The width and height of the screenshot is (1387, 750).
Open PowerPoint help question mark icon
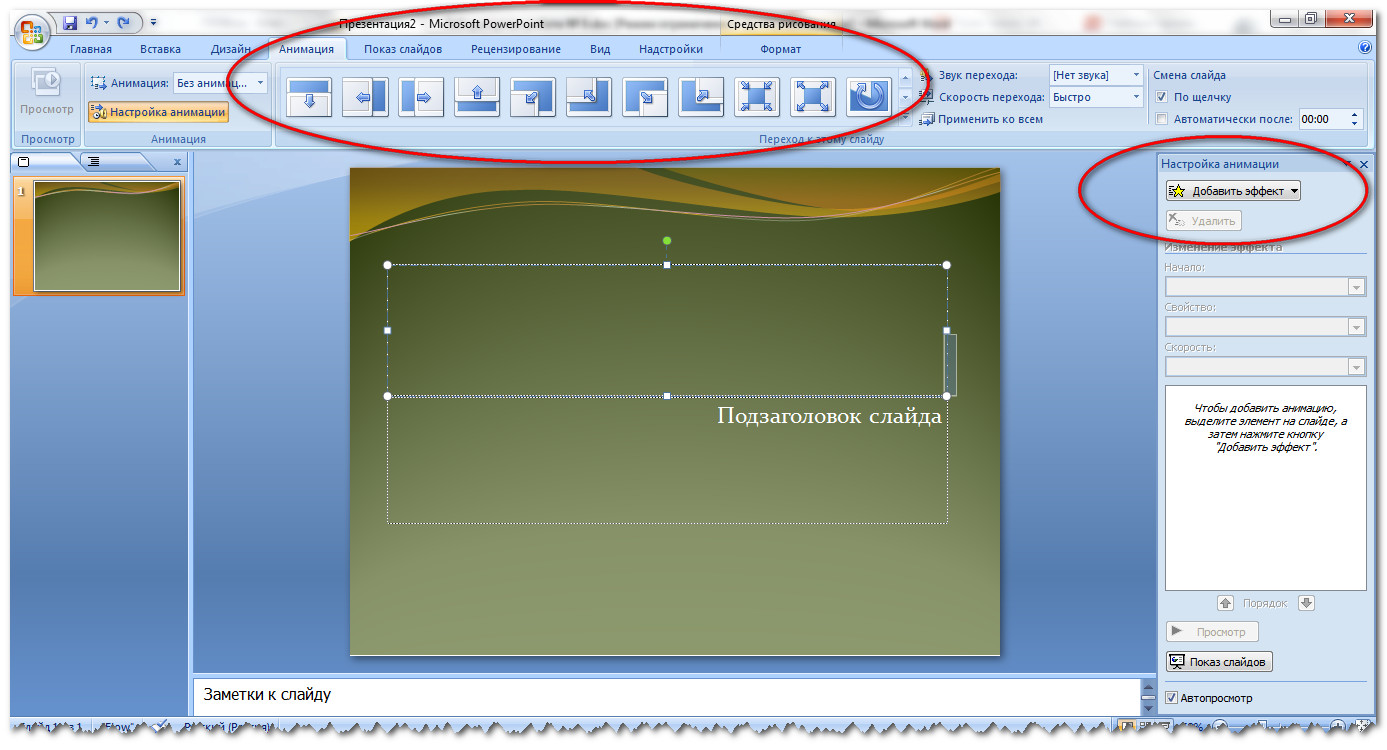1365,48
